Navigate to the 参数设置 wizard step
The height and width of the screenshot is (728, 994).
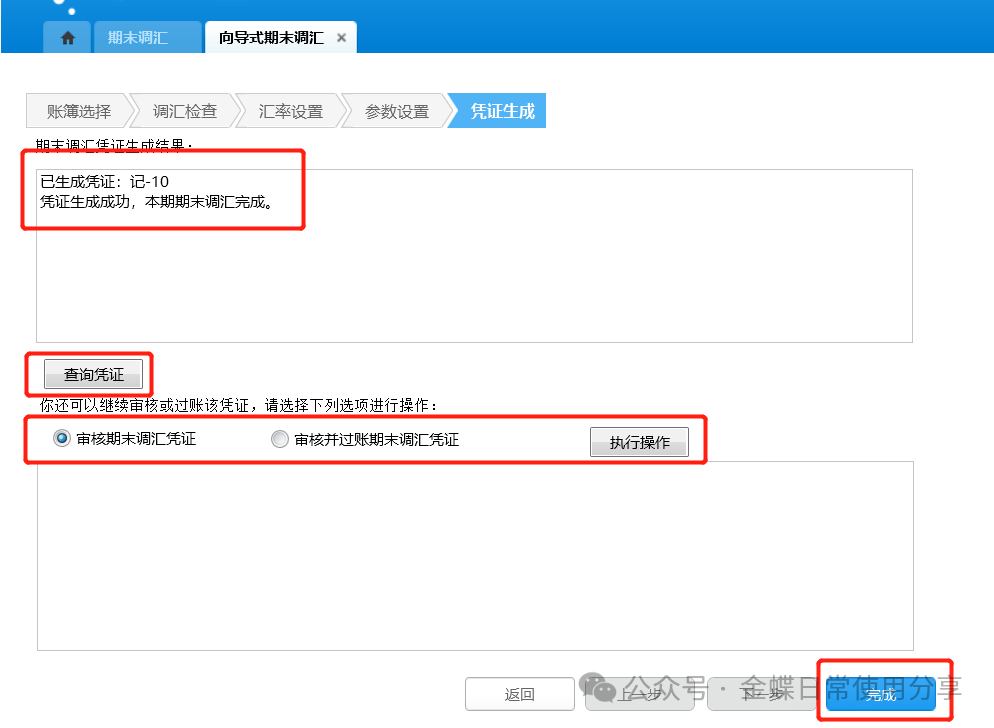tap(396, 111)
